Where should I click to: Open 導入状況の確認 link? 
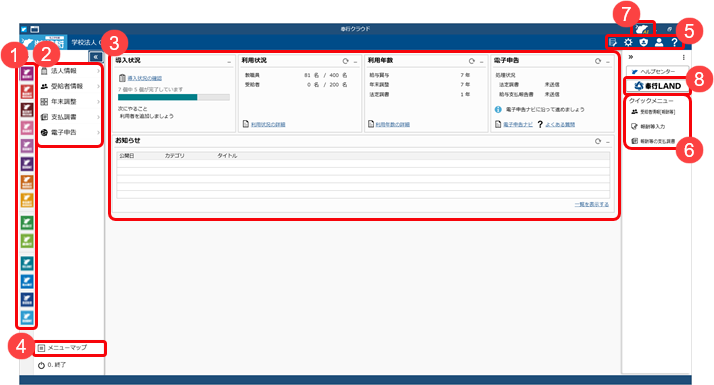click(x=144, y=78)
